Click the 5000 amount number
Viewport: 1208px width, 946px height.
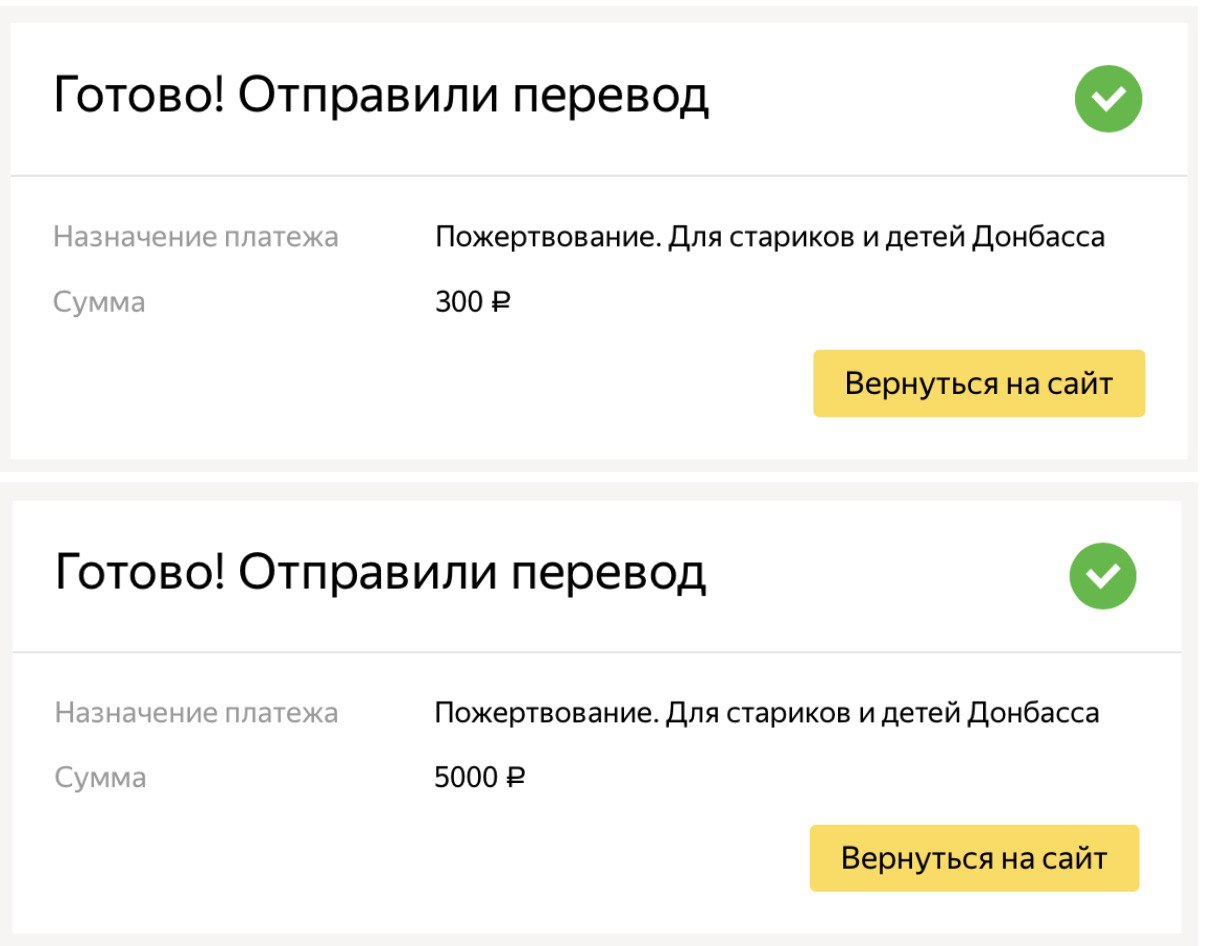(x=466, y=777)
